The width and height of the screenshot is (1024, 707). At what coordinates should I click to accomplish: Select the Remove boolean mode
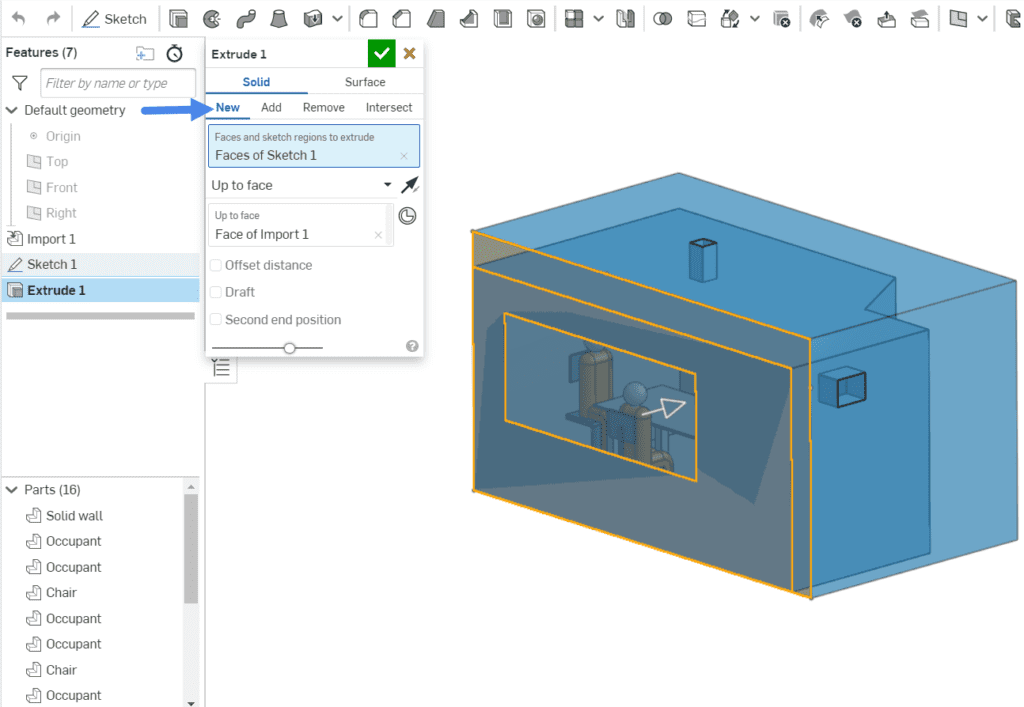point(324,107)
